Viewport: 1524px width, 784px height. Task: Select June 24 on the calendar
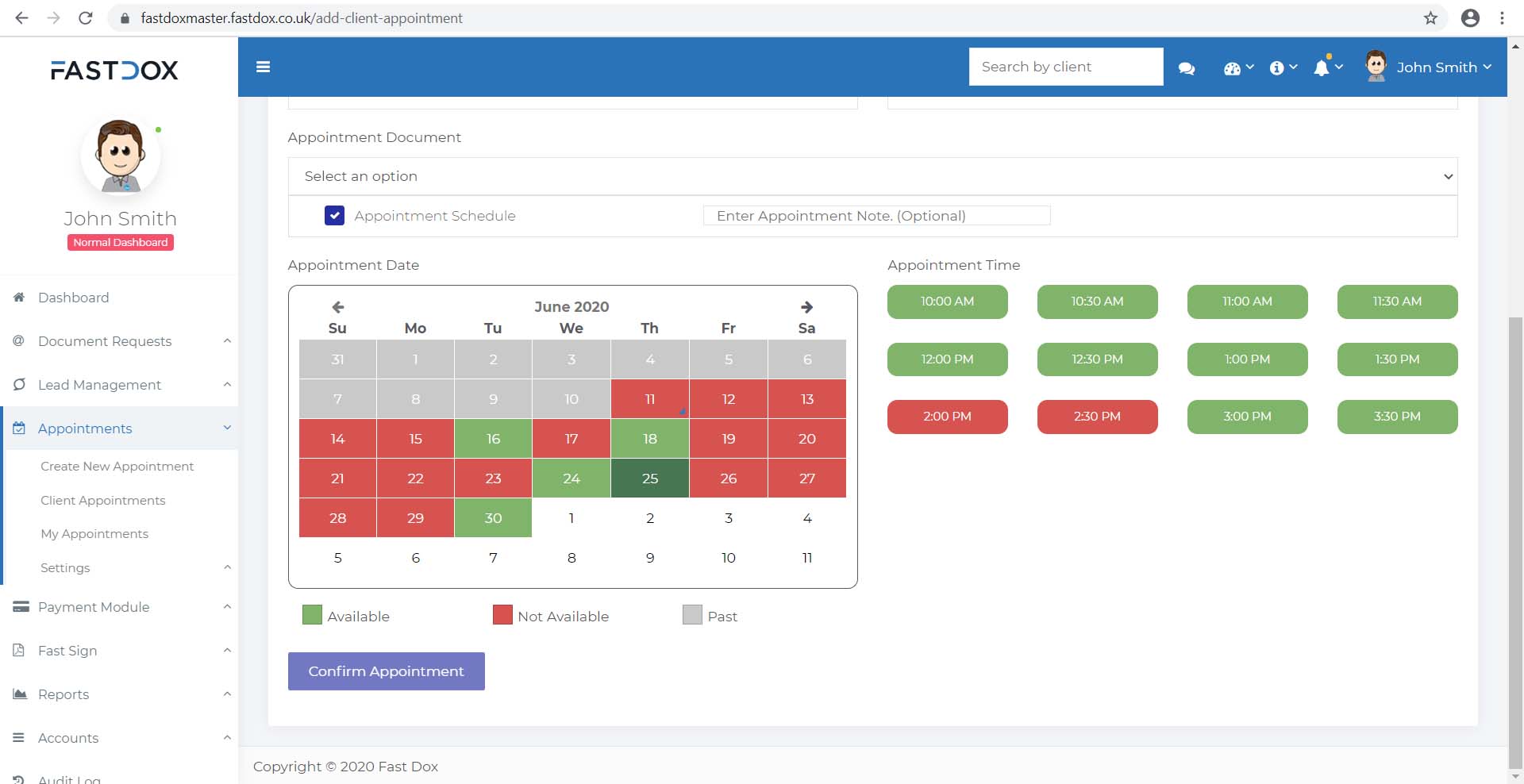[x=571, y=478]
